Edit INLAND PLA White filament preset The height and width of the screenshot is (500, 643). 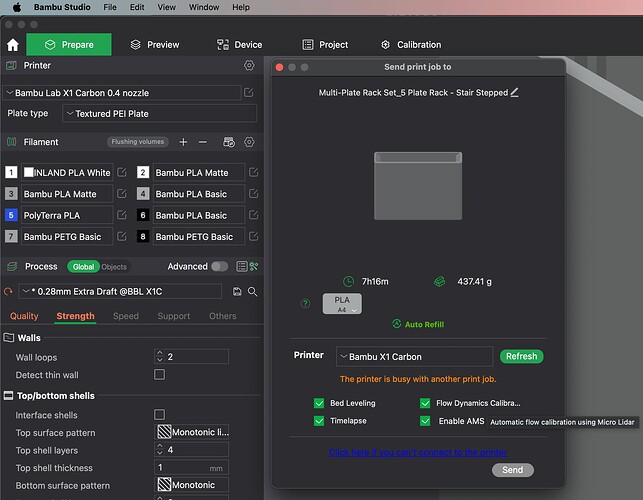click(x=122, y=172)
